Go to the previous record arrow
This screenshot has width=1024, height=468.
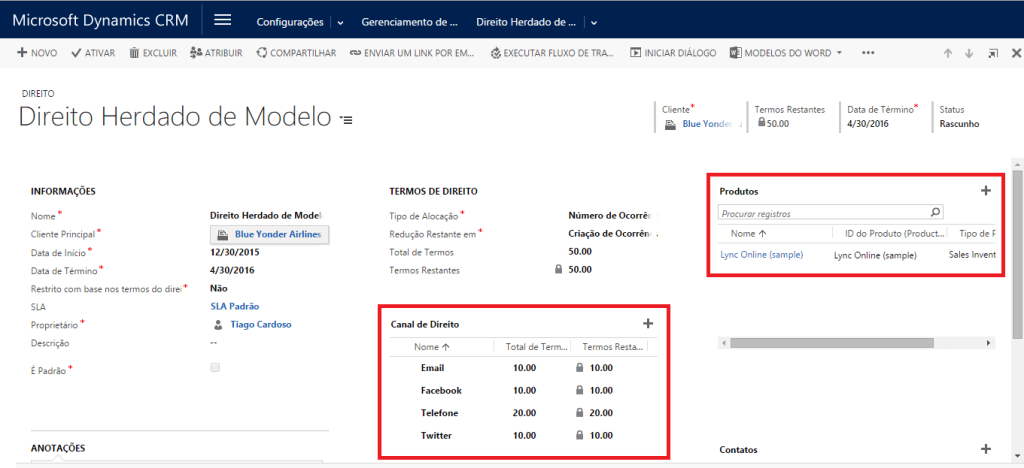pos(947,53)
